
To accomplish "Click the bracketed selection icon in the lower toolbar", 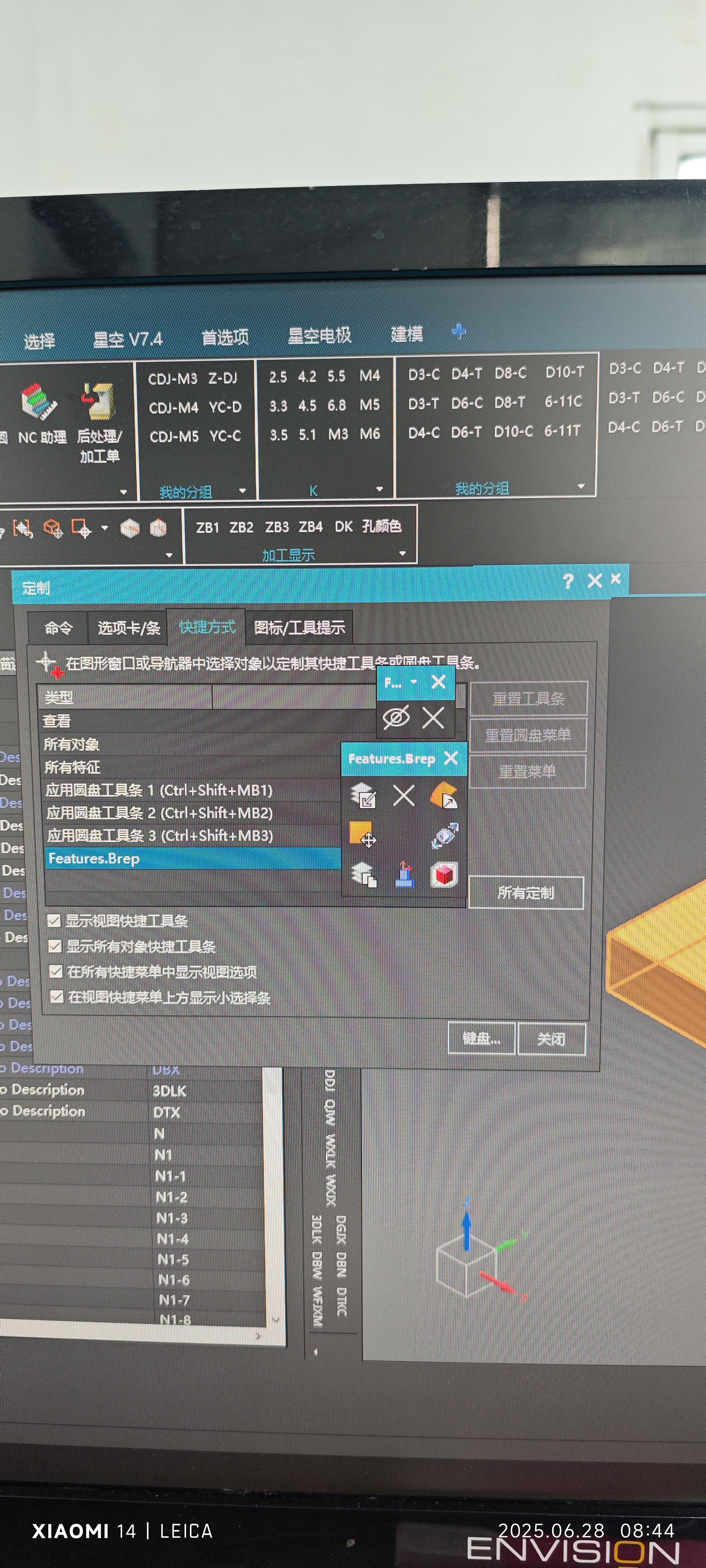I will click(x=23, y=528).
